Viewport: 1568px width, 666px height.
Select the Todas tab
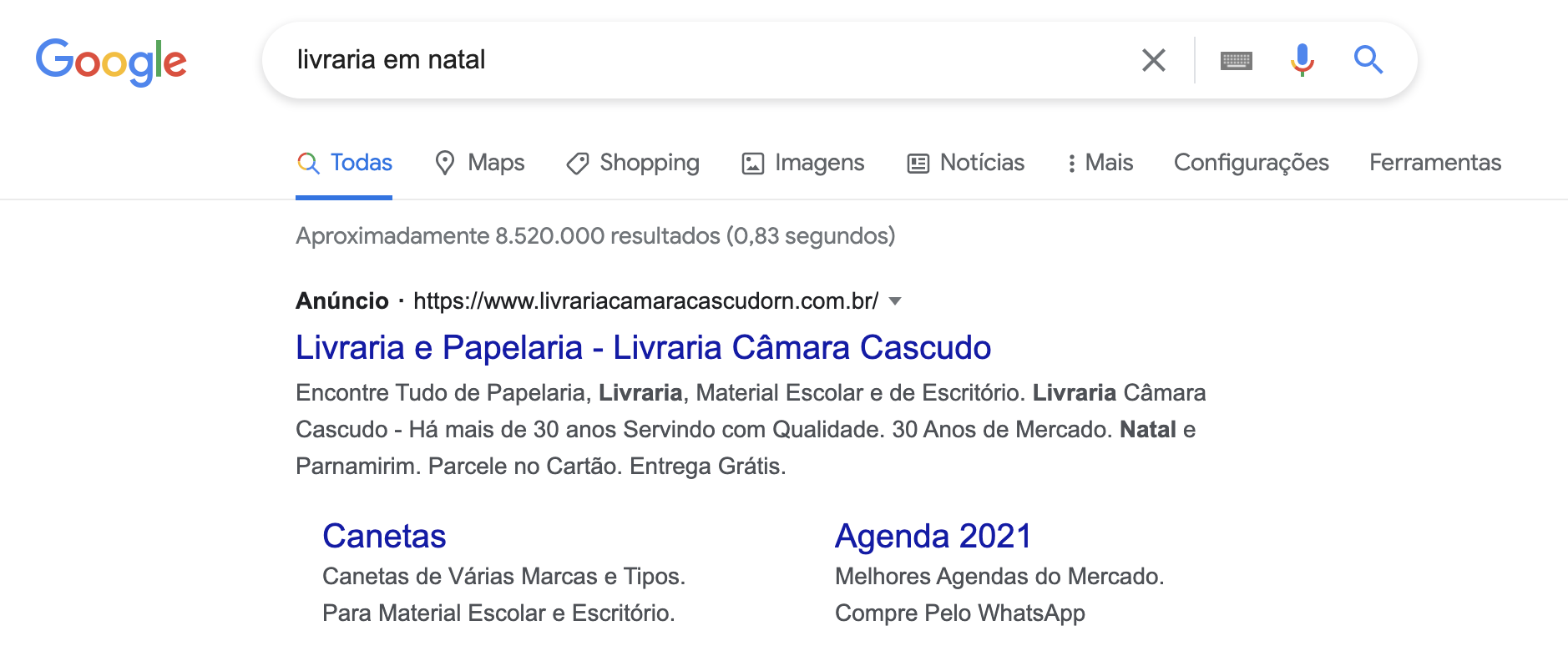344,163
